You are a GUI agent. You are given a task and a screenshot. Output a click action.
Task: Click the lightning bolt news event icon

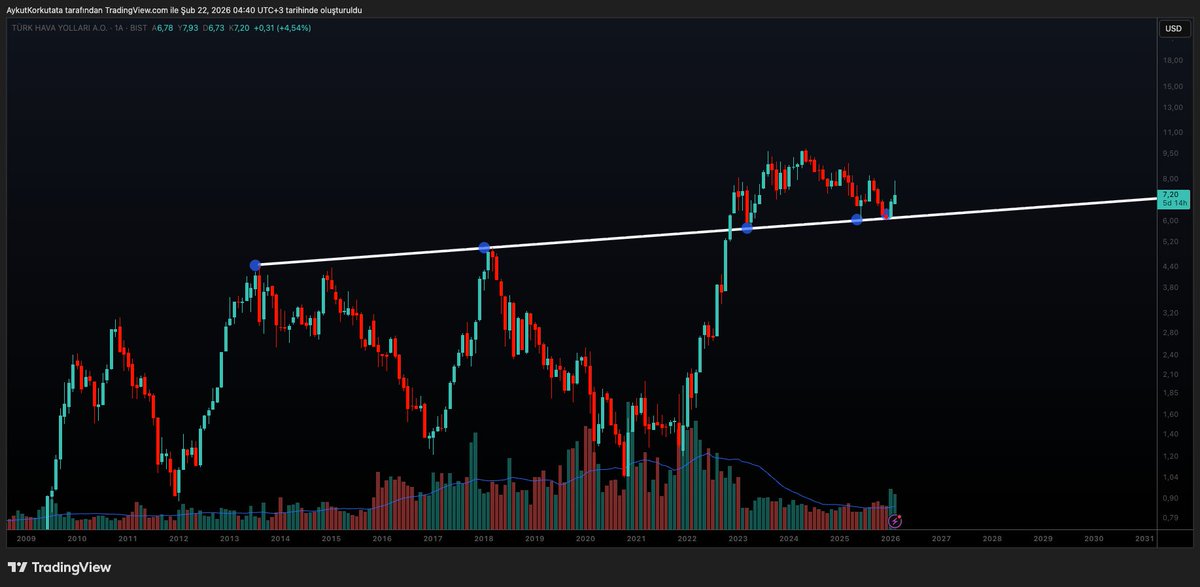coord(895,521)
